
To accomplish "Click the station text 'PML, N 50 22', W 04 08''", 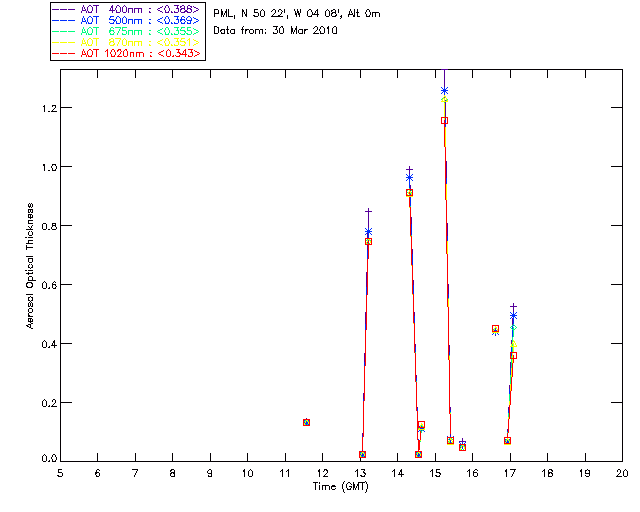I will tap(278, 14).
